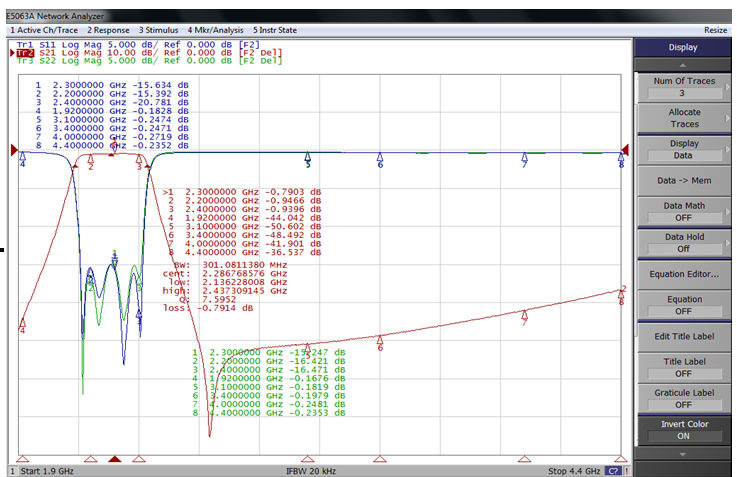Select the red marker 7 on S21 trace
The width and height of the screenshot is (737, 477).
pyautogui.click(x=524, y=315)
